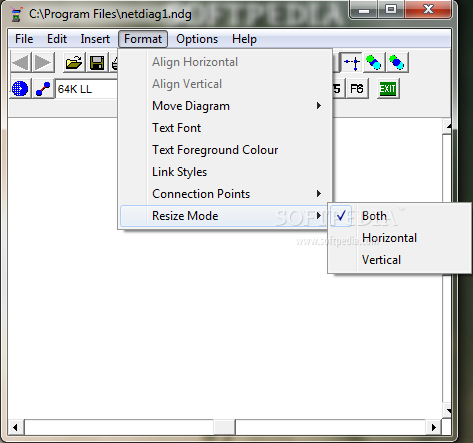Image resolution: width=473 pixels, height=443 pixels.
Task: Choose Link Styles menu entry
Action: click(x=225, y=172)
